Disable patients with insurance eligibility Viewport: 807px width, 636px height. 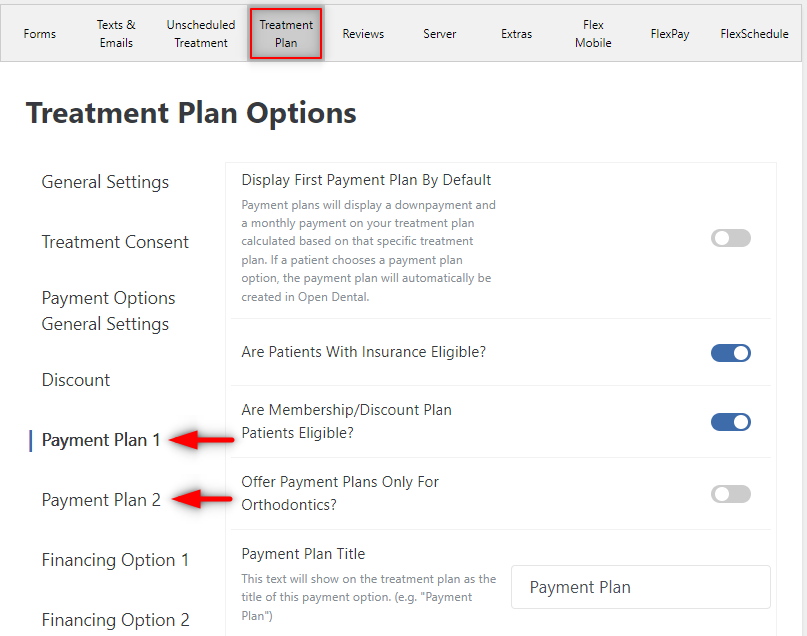[x=730, y=353]
